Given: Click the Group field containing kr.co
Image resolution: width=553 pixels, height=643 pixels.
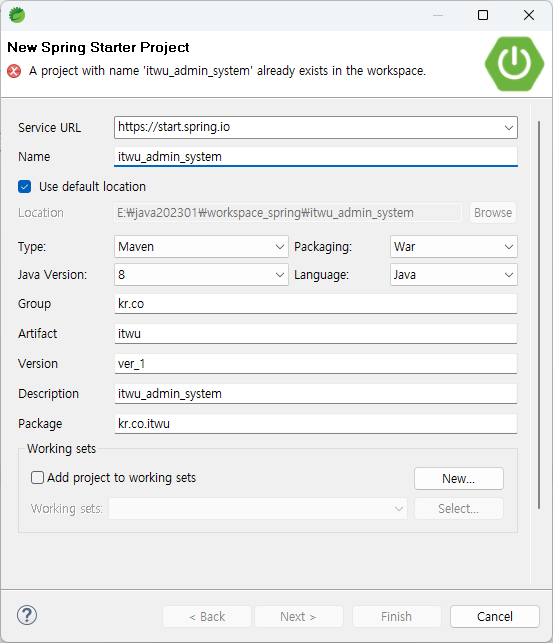Looking at the screenshot, I should (x=316, y=304).
